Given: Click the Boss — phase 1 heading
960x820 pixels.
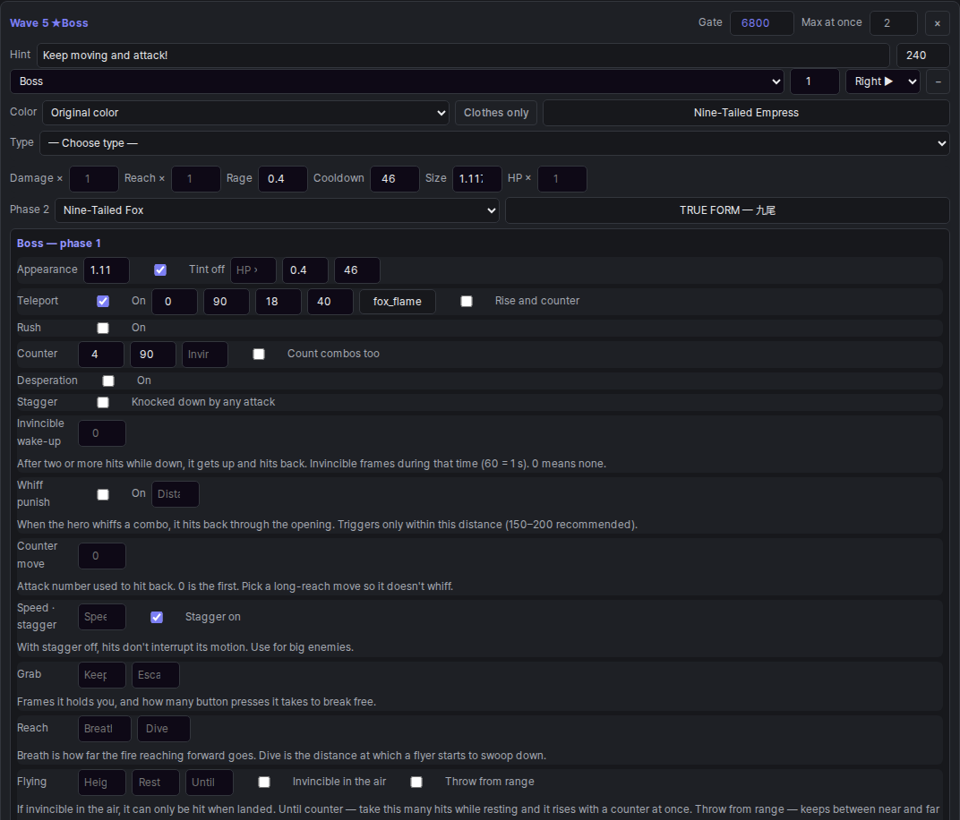Looking at the screenshot, I should [x=59, y=243].
